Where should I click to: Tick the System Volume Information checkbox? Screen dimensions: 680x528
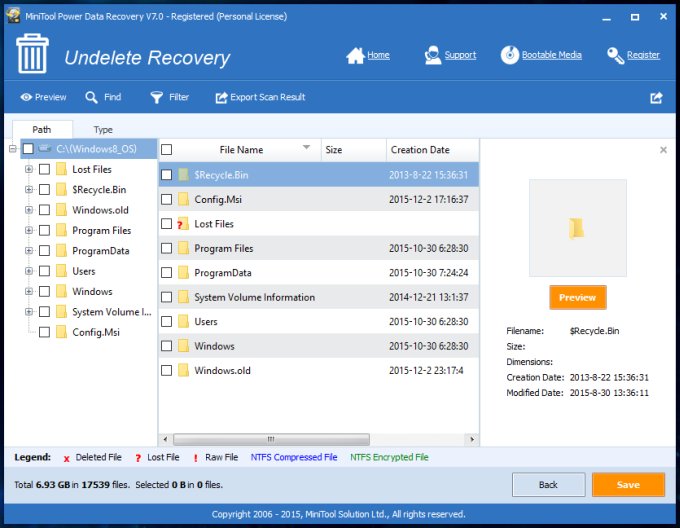tap(167, 297)
